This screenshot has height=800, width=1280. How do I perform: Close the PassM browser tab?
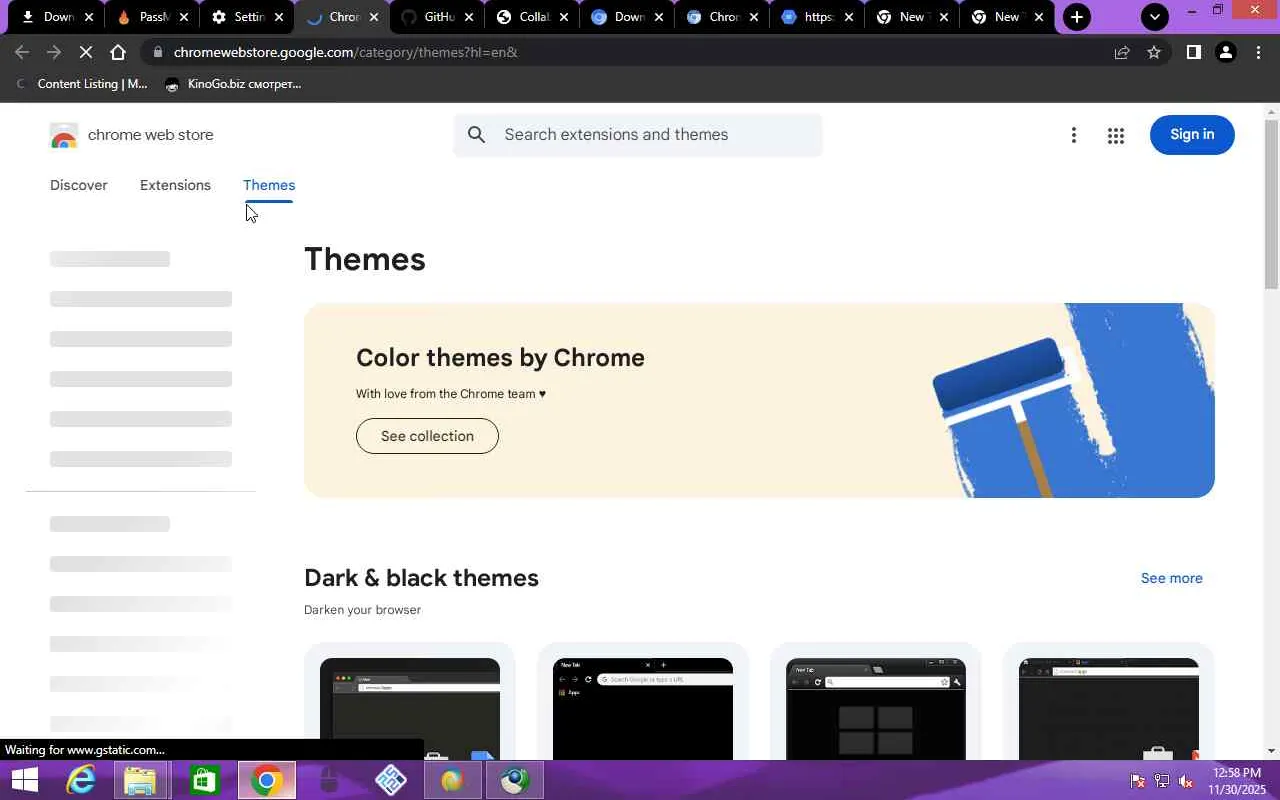pyautogui.click(x=184, y=17)
